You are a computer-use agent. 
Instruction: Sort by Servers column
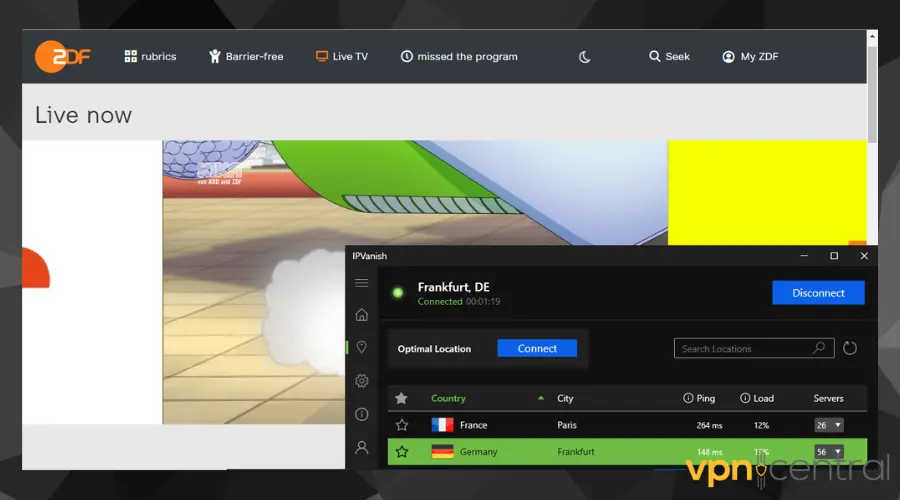[x=828, y=398]
